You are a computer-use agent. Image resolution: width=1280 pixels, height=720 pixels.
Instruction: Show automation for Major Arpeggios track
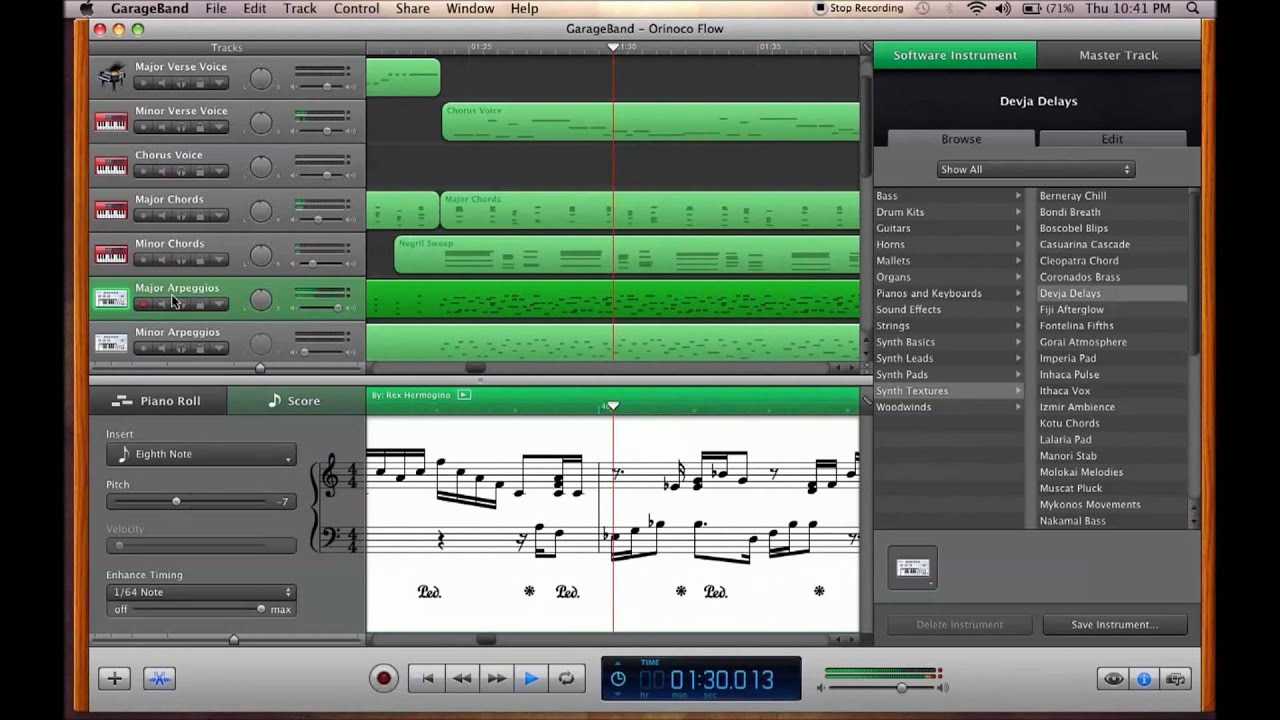219,303
